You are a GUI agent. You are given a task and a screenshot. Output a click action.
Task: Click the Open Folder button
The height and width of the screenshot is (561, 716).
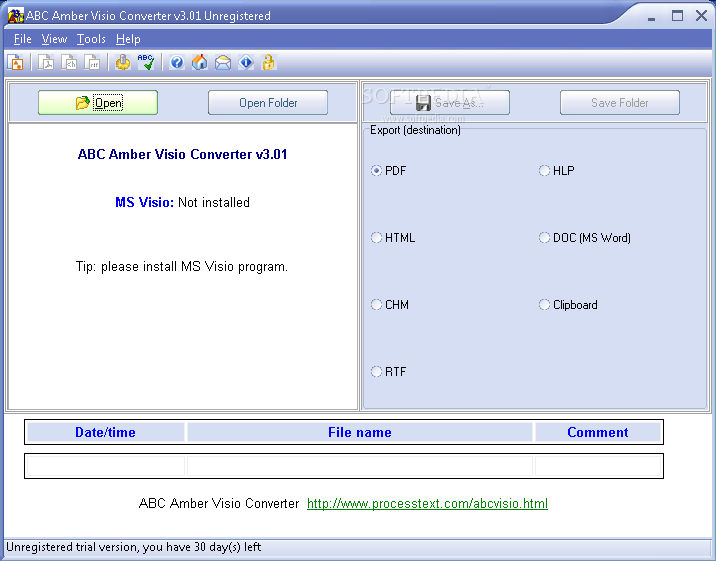[x=268, y=103]
